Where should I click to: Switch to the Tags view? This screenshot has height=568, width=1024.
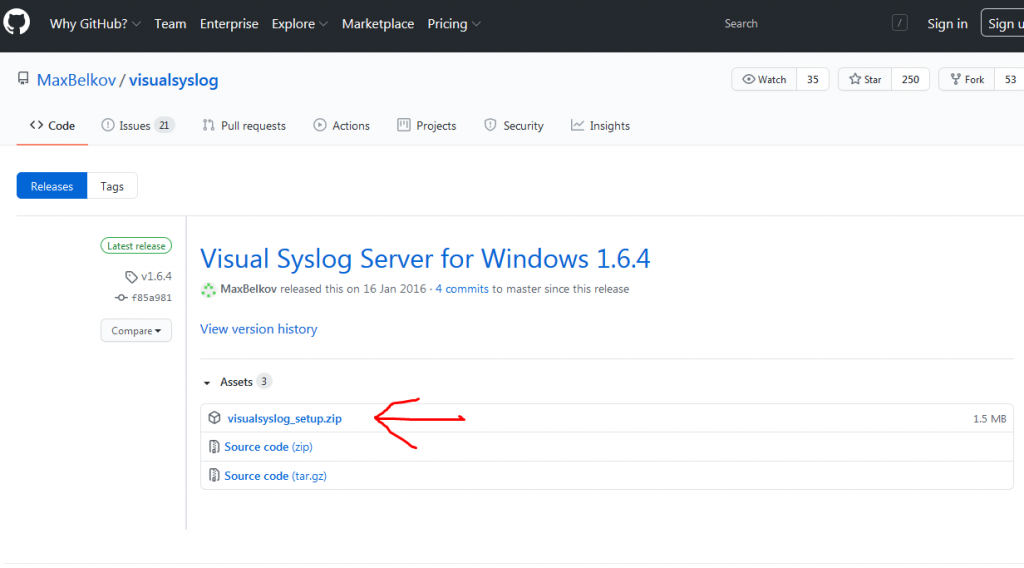112,186
